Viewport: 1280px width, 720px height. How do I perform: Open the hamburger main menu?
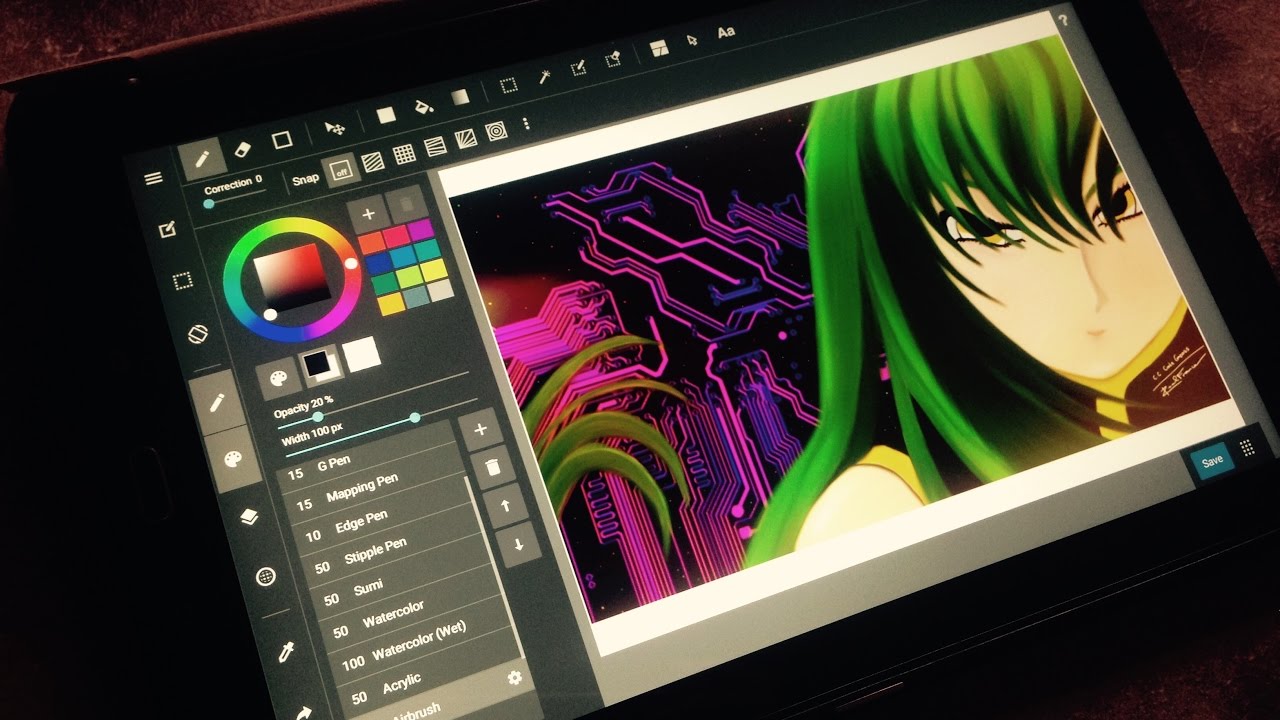point(153,179)
